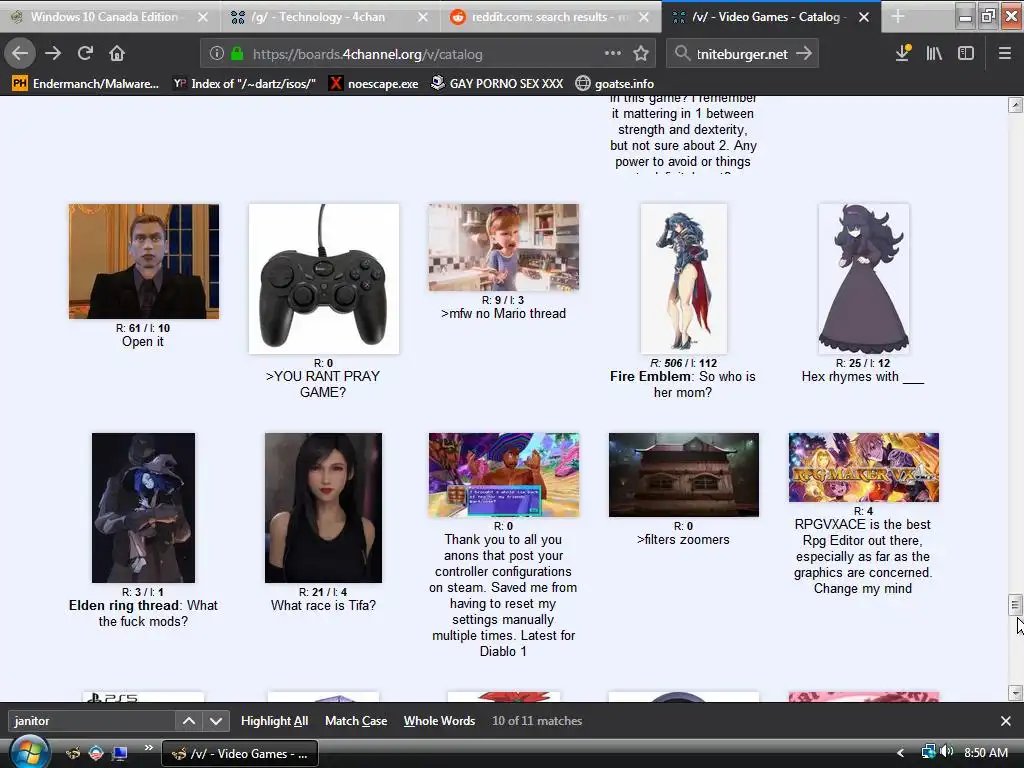Open the '>mfw no Mario thread' thumbnail
1024x768 pixels.
504,248
